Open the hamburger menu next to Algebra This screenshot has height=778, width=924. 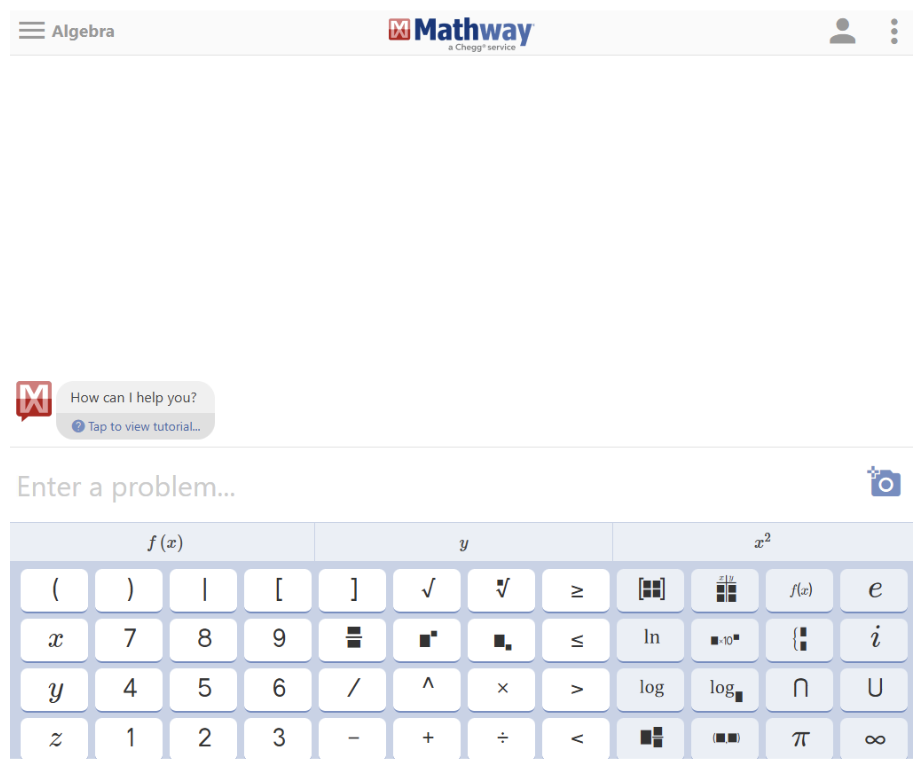tap(32, 31)
